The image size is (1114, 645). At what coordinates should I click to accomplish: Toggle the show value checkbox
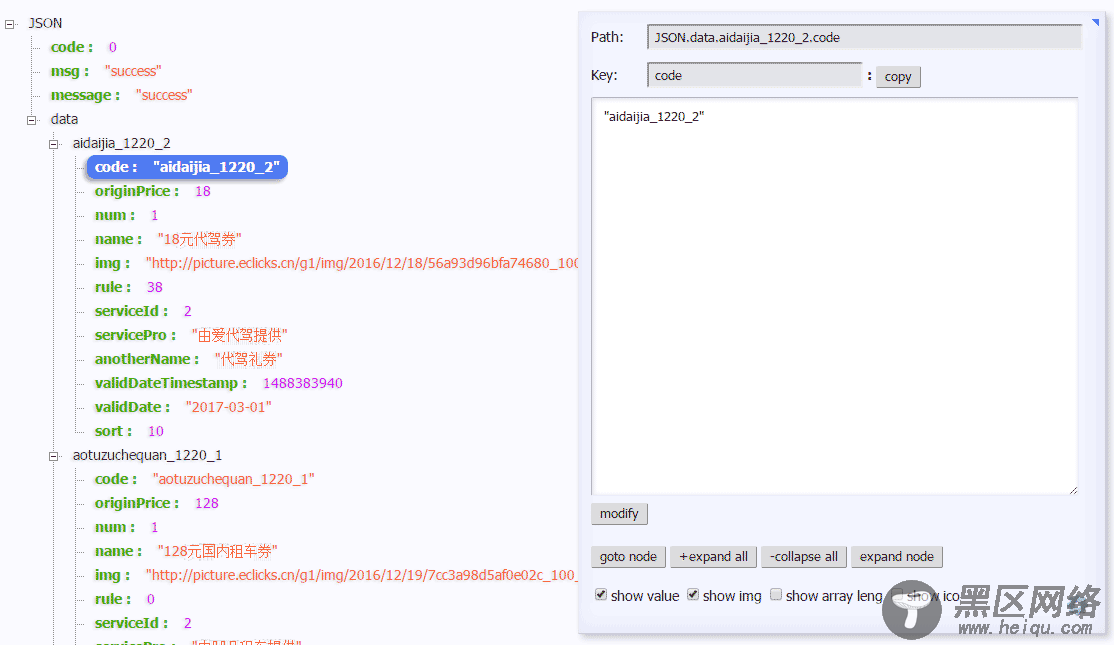coord(601,595)
